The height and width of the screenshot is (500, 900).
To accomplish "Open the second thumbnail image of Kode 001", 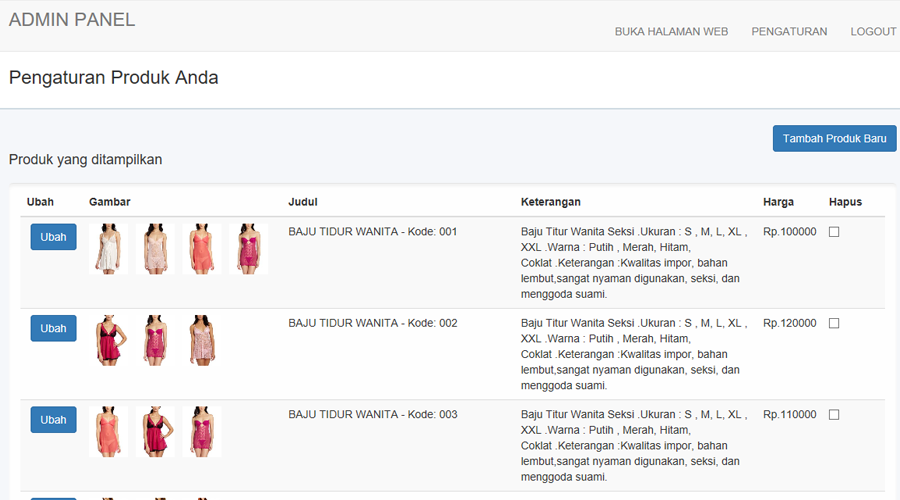I will point(155,249).
